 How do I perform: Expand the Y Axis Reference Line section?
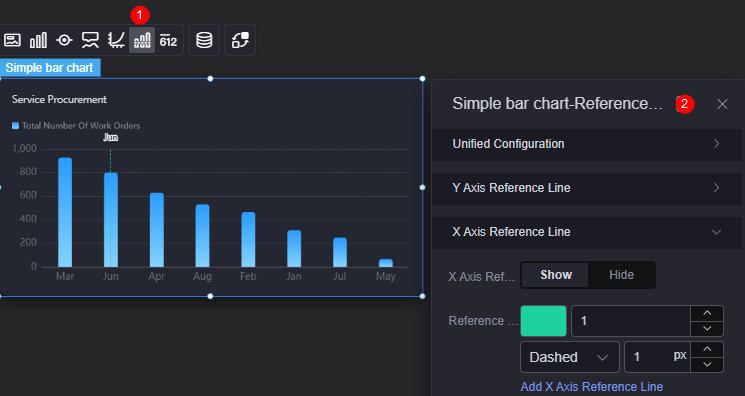pos(587,188)
